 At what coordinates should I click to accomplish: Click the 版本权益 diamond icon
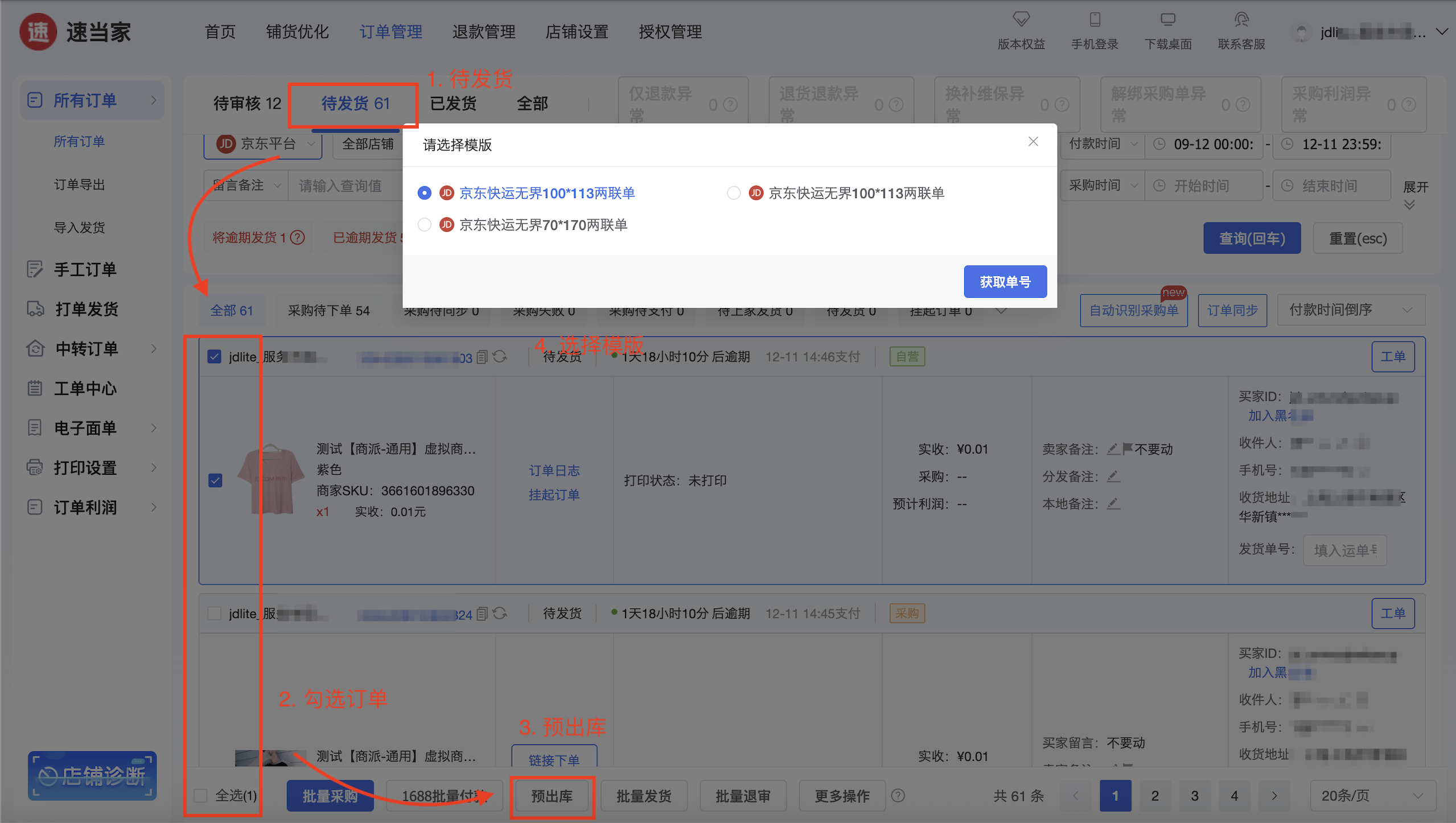[x=1021, y=19]
